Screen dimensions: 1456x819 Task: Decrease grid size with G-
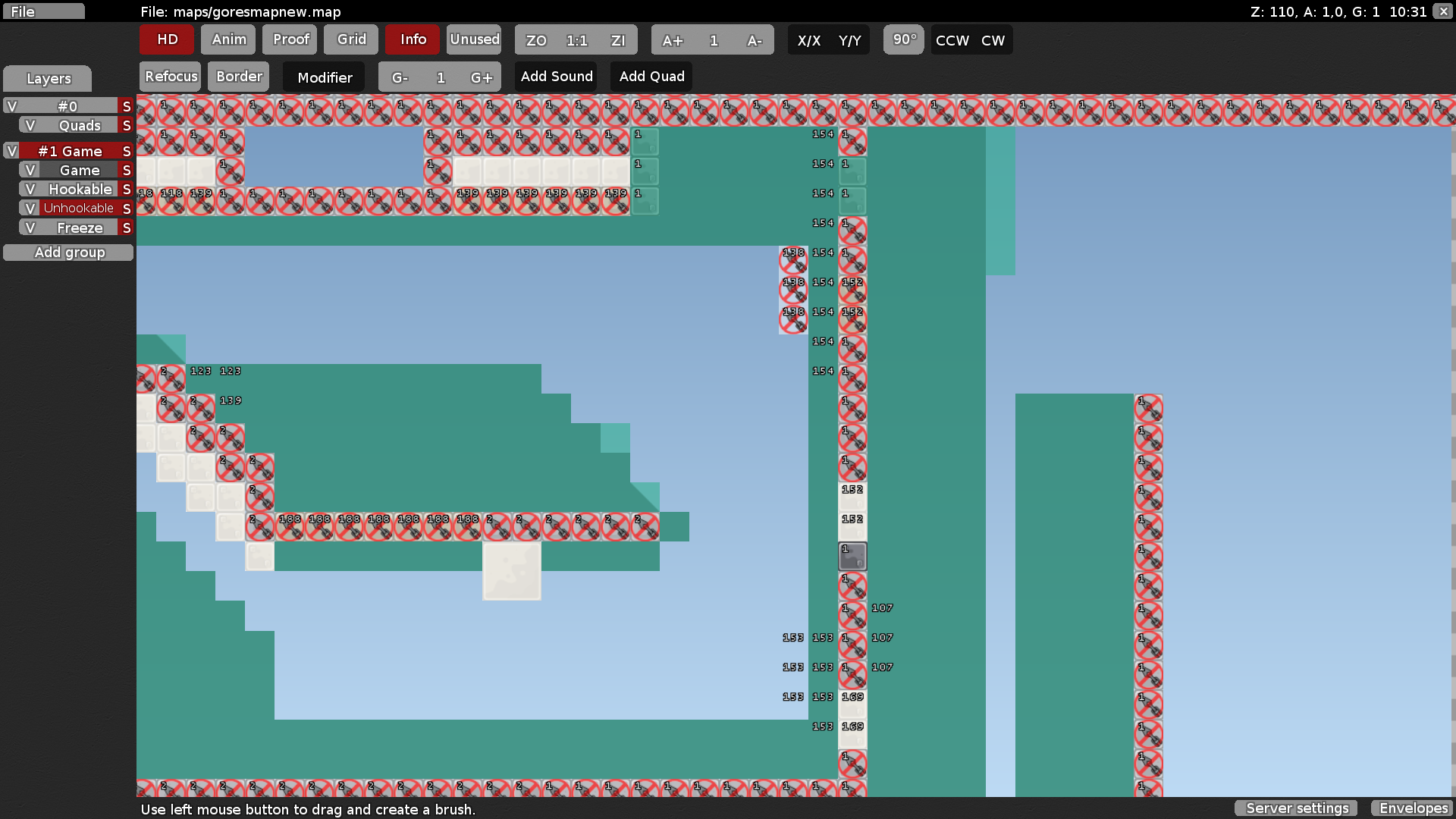(x=400, y=77)
